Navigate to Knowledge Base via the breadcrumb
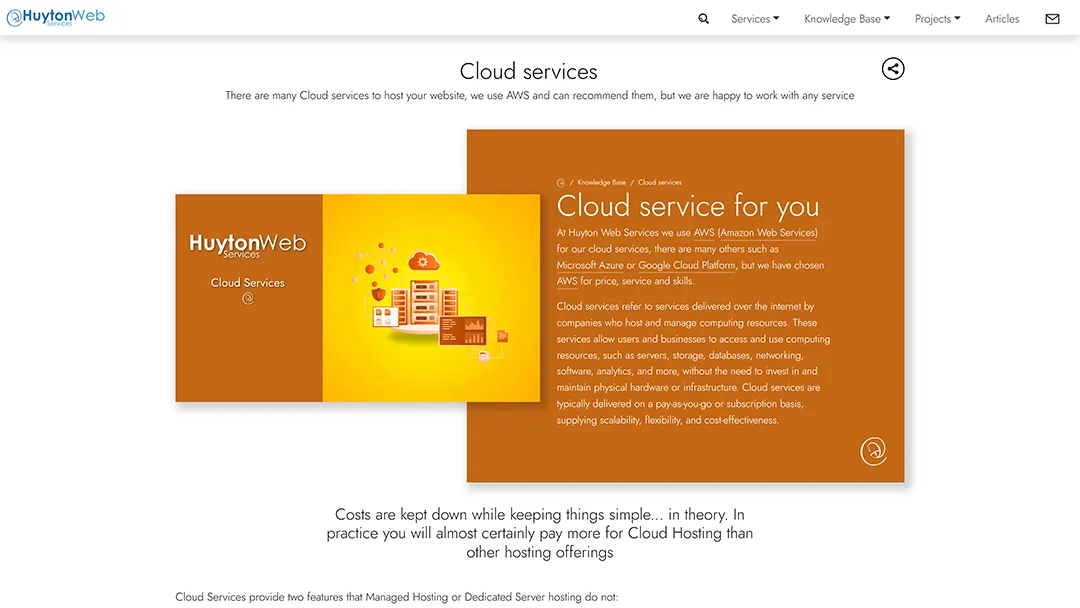 pos(600,182)
